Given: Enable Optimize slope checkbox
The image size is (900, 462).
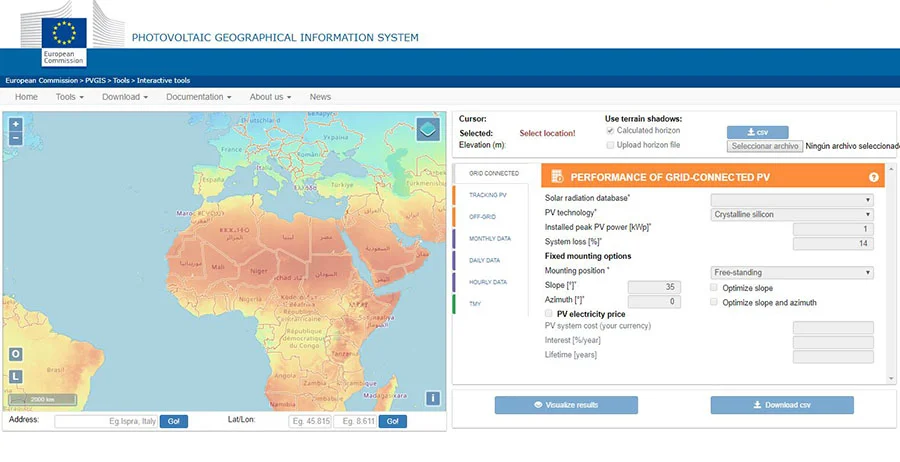Looking at the screenshot, I should [x=714, y=288].
